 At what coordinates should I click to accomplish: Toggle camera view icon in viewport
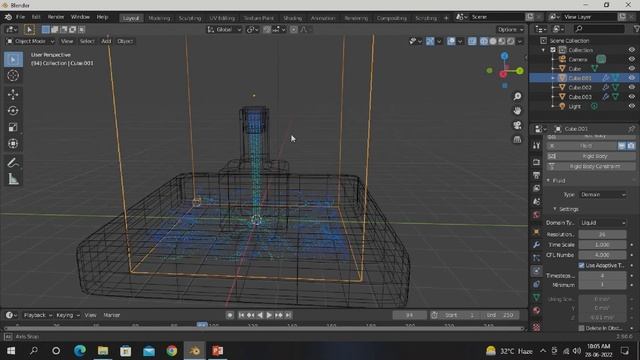(x=517, y=125)
